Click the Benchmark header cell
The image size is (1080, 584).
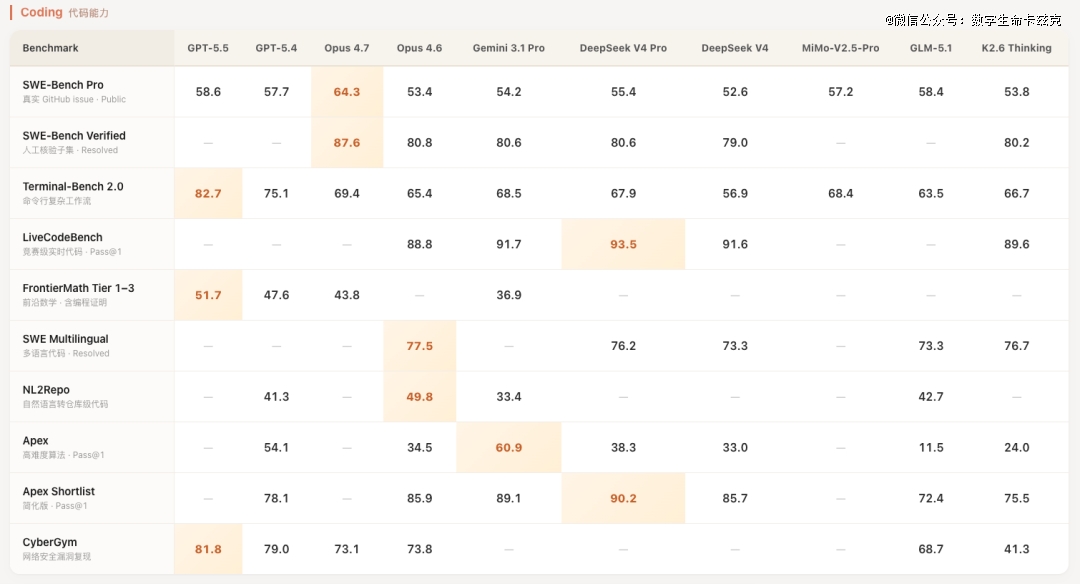(x=51, y=48)
